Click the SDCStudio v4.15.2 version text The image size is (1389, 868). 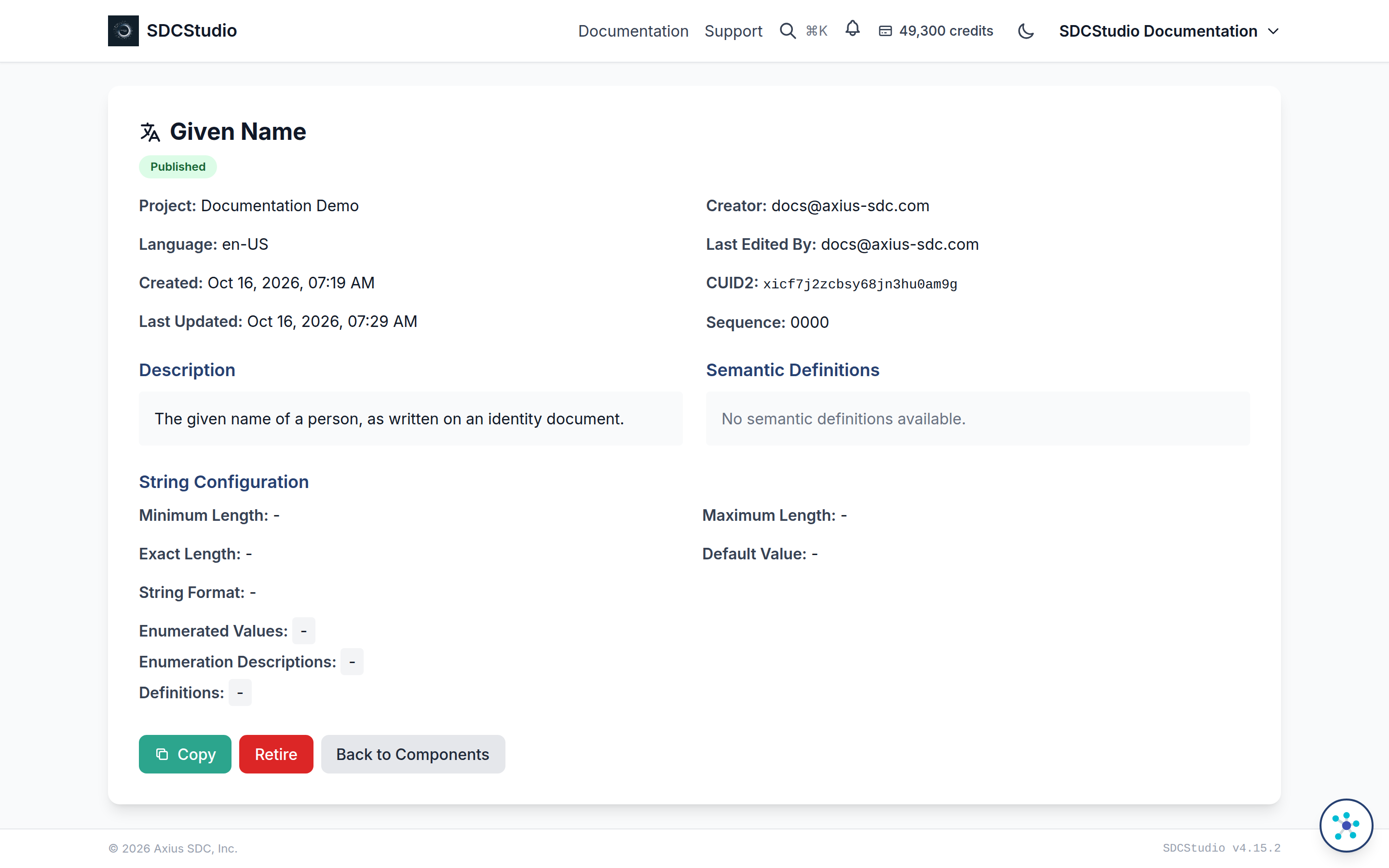[1221, 848]
